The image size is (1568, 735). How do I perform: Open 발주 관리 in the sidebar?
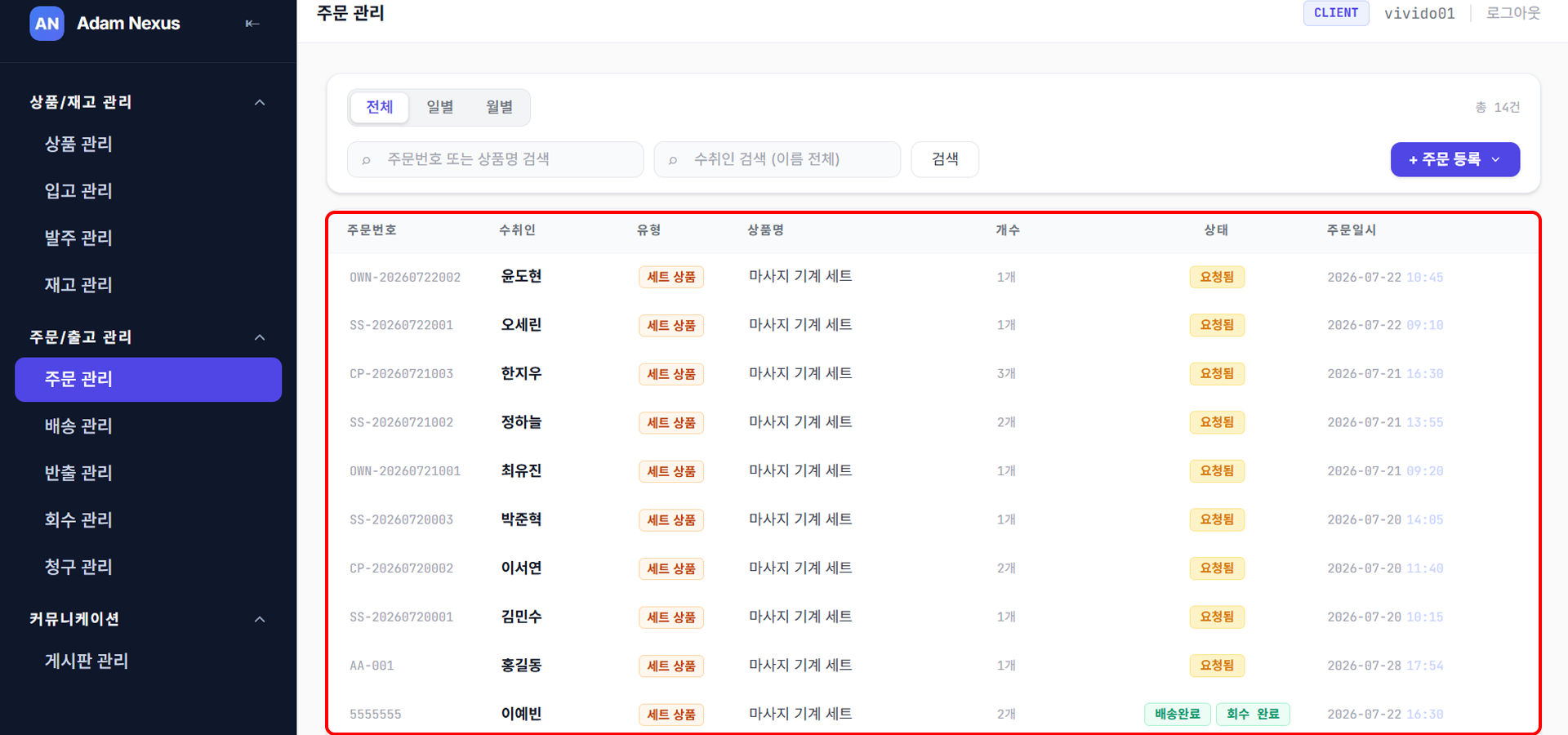(78, 238)
